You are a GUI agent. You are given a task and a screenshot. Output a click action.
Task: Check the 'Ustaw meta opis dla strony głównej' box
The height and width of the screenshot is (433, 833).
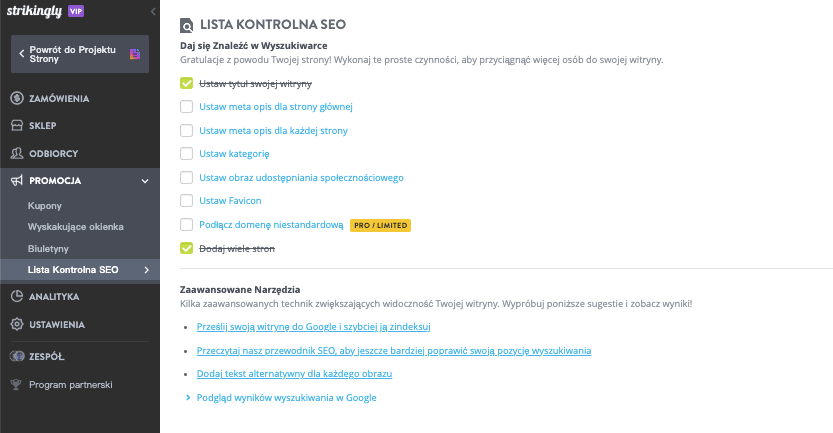tap(186, 107)
